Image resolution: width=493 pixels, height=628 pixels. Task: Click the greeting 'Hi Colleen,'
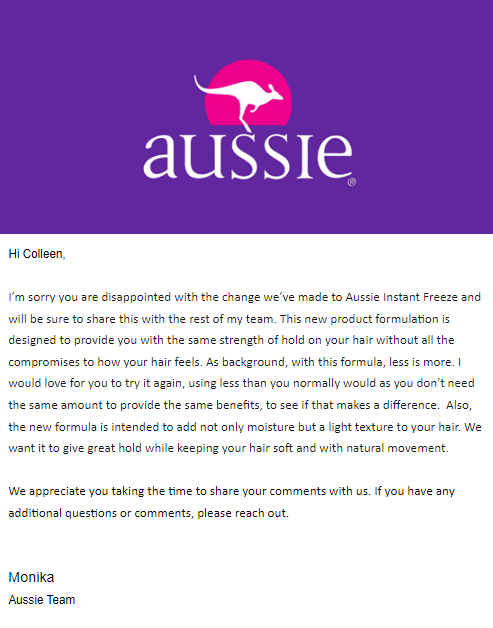36,254
